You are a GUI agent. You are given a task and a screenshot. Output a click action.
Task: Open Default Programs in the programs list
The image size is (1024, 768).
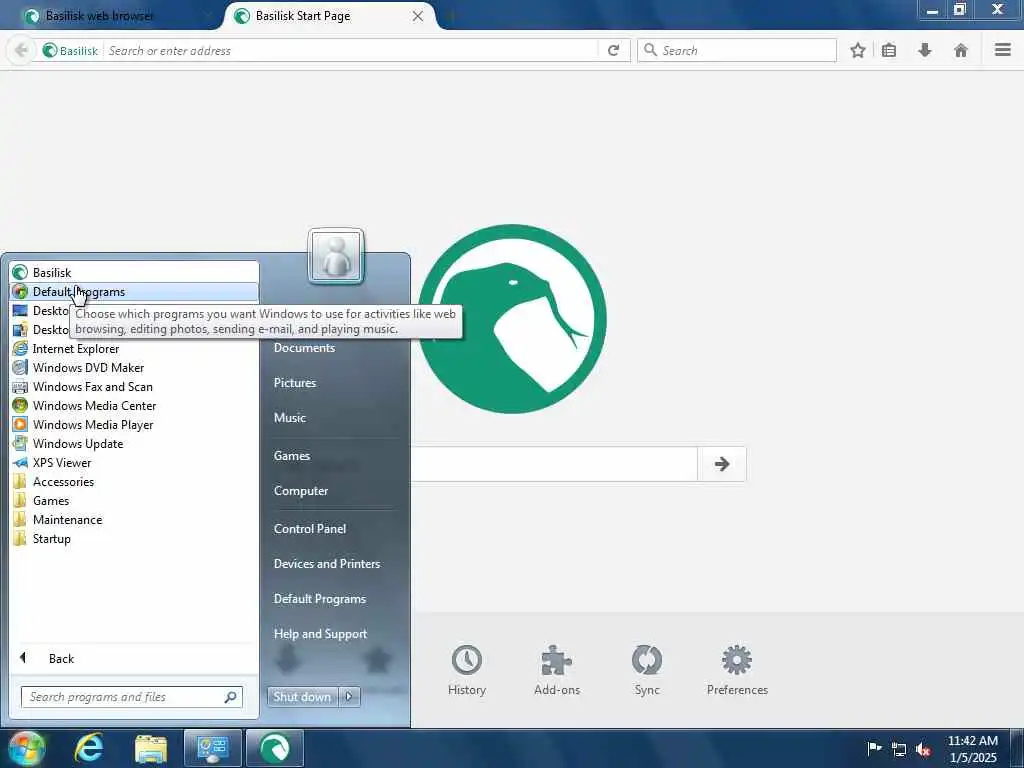pyautogui.click(x=134, y=291)
